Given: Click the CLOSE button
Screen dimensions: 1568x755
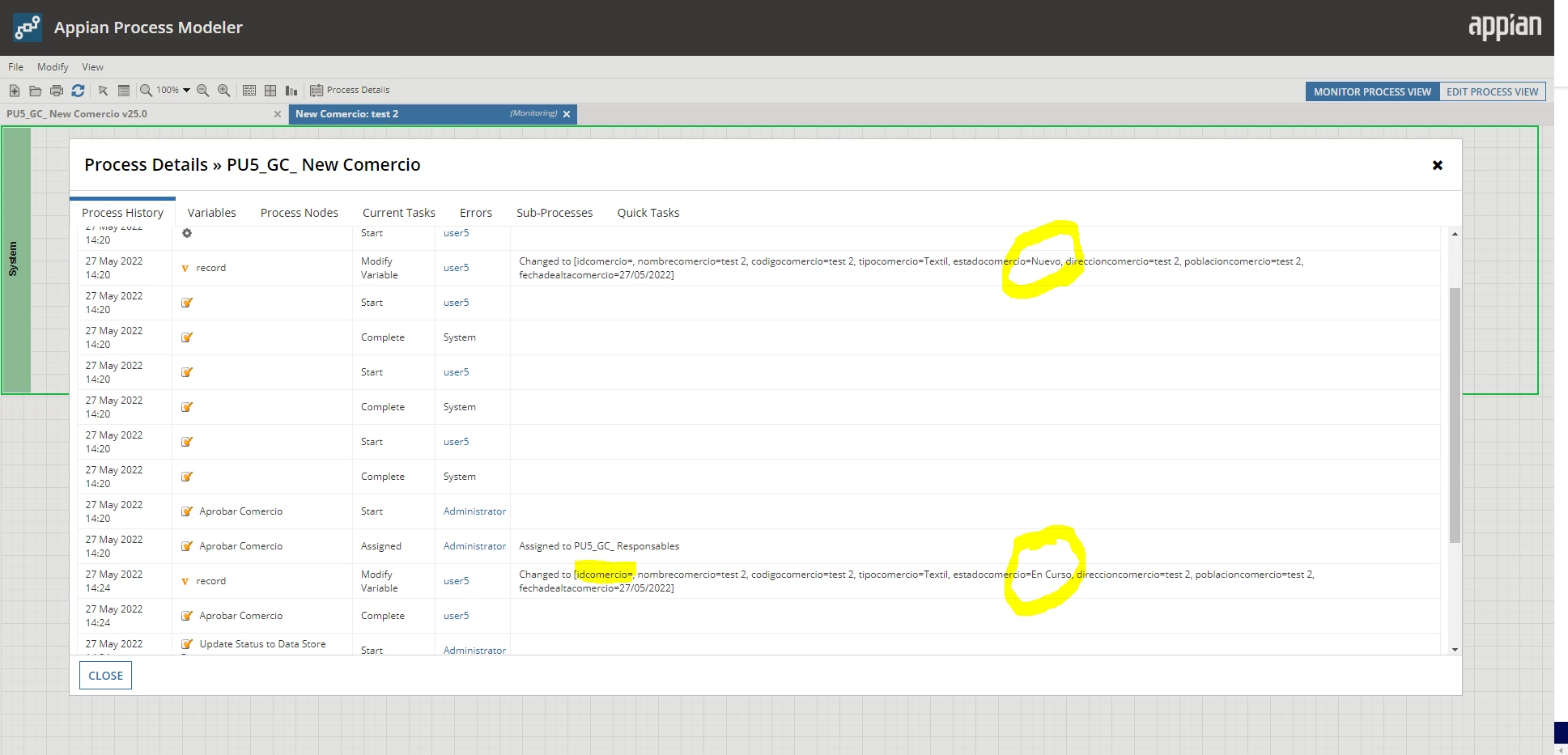Looking at the screenshot, I should 105,676.
